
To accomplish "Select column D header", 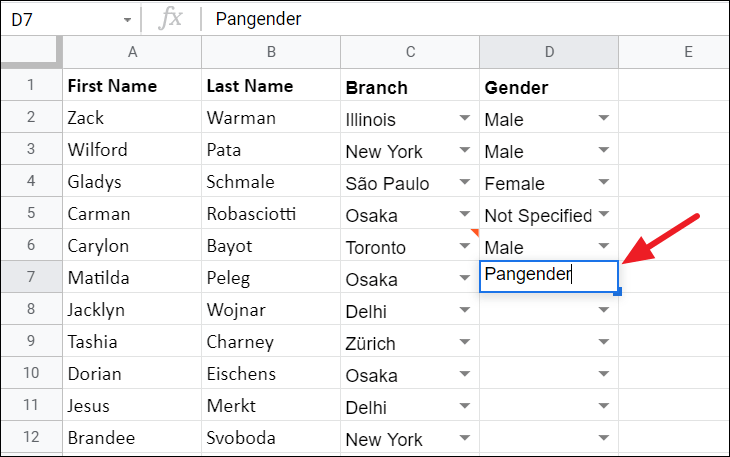I will 549,52.
